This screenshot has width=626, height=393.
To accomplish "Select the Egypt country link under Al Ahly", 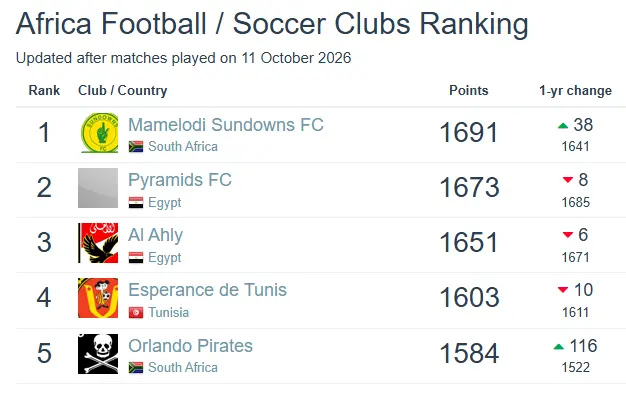I will (164, 258).
